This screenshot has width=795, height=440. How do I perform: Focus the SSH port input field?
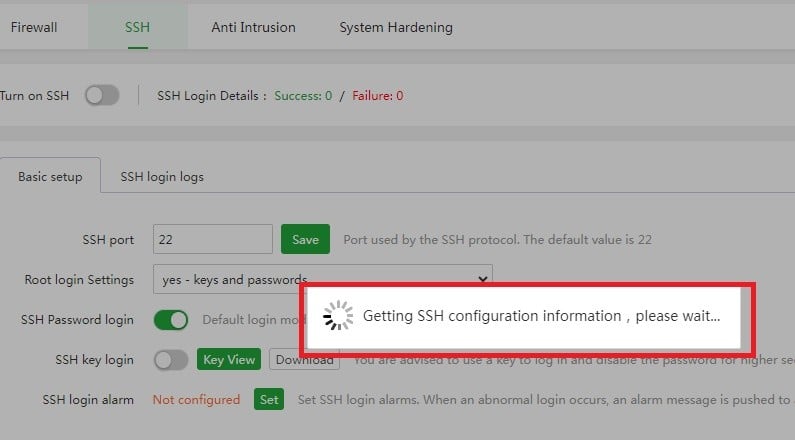212,240
